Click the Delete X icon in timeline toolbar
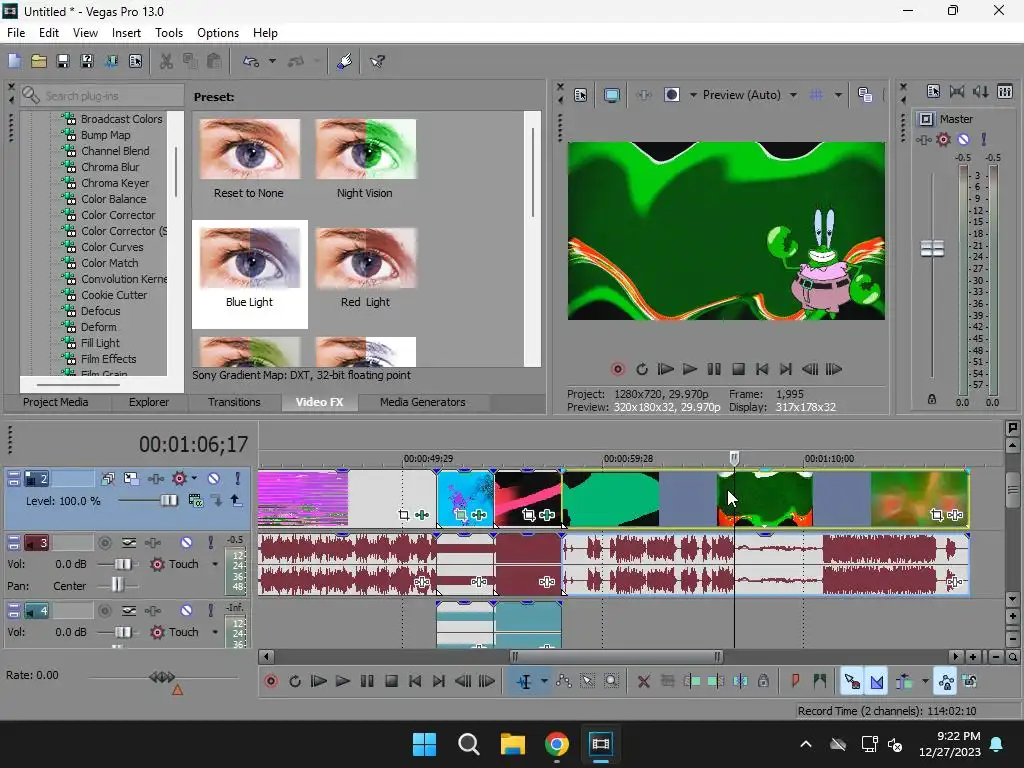 (x=643, y=681)
